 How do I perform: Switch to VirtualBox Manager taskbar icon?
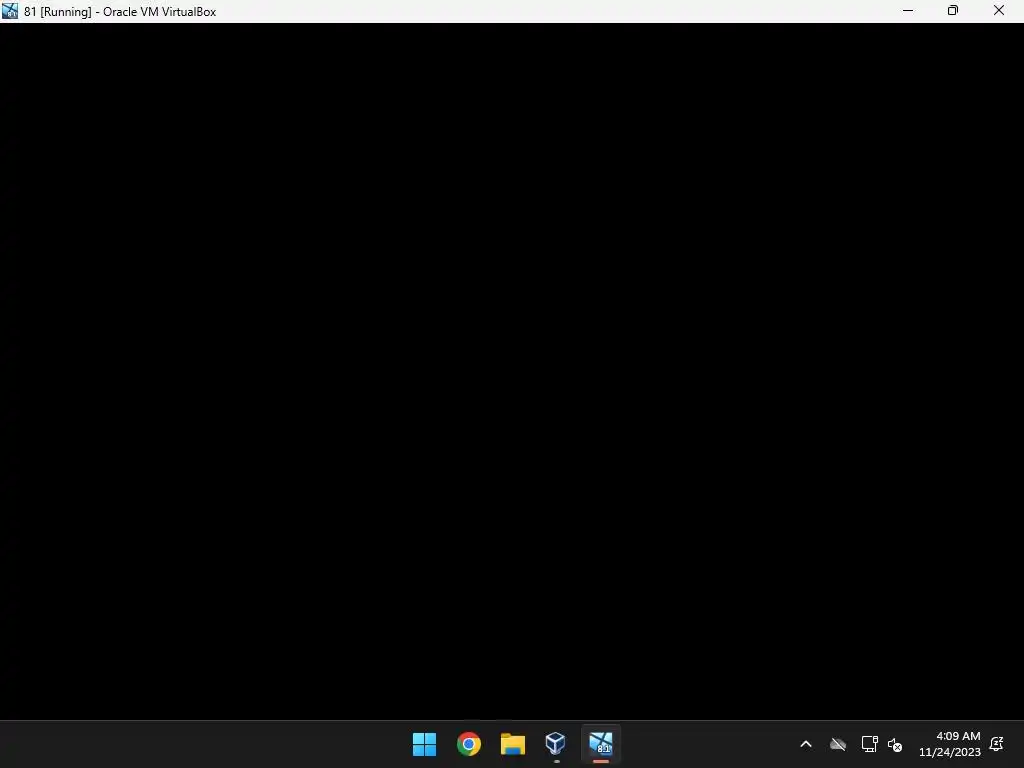pyautogui.click(x=556, y=744)
